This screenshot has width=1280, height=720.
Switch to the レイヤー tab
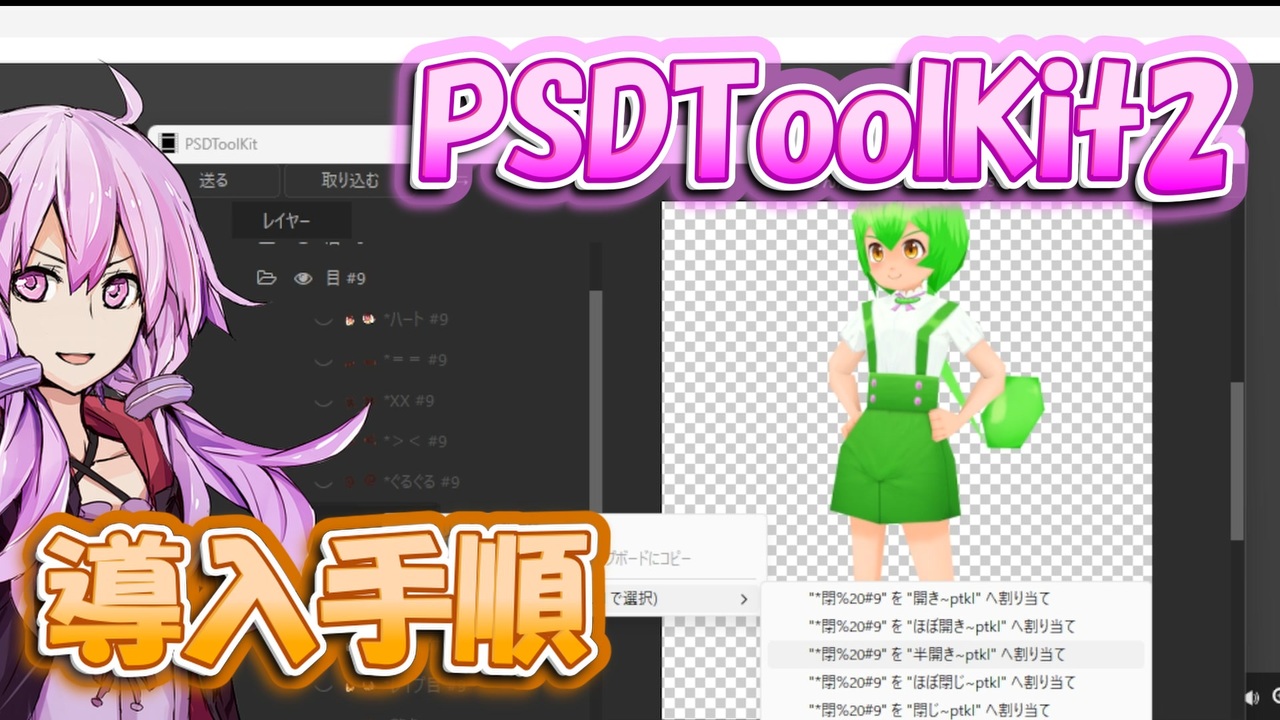291,221
